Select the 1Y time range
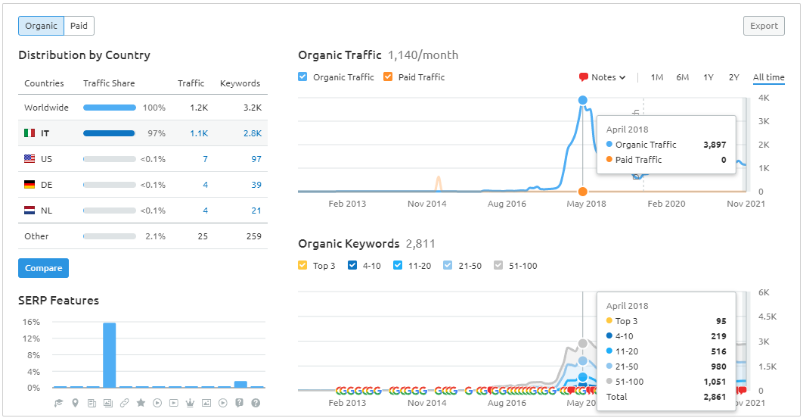The width and height of the screenshot is (803, 418). [x=708, y=77]
